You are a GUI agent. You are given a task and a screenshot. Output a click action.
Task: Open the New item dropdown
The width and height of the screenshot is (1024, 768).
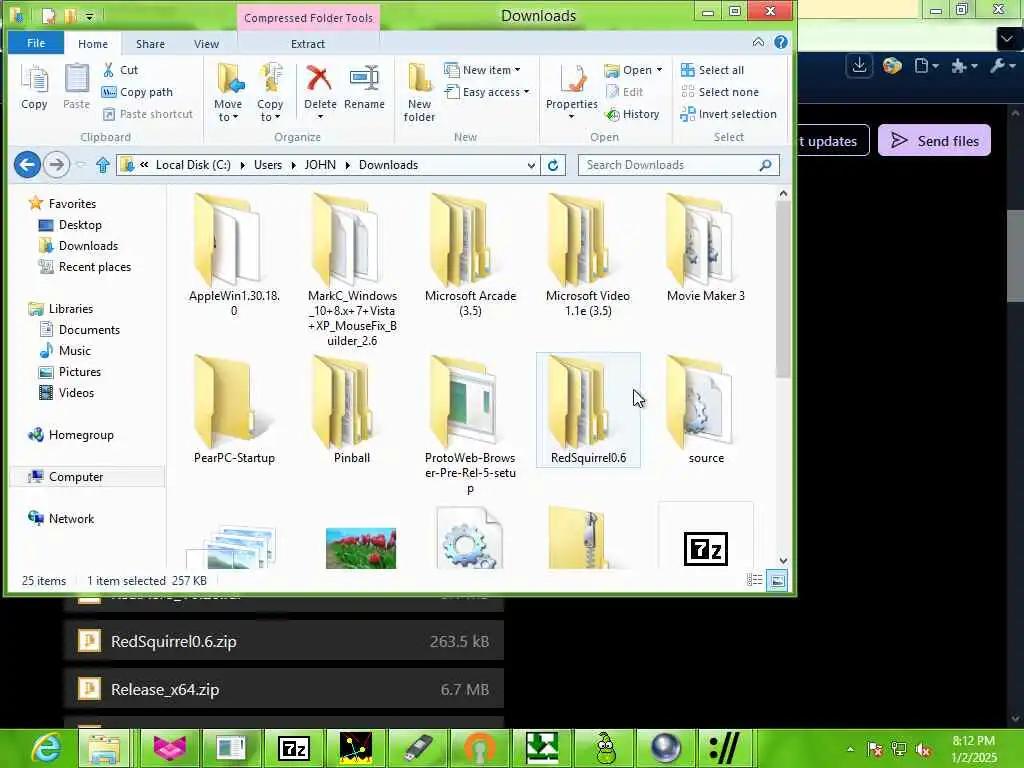point(482,70)
